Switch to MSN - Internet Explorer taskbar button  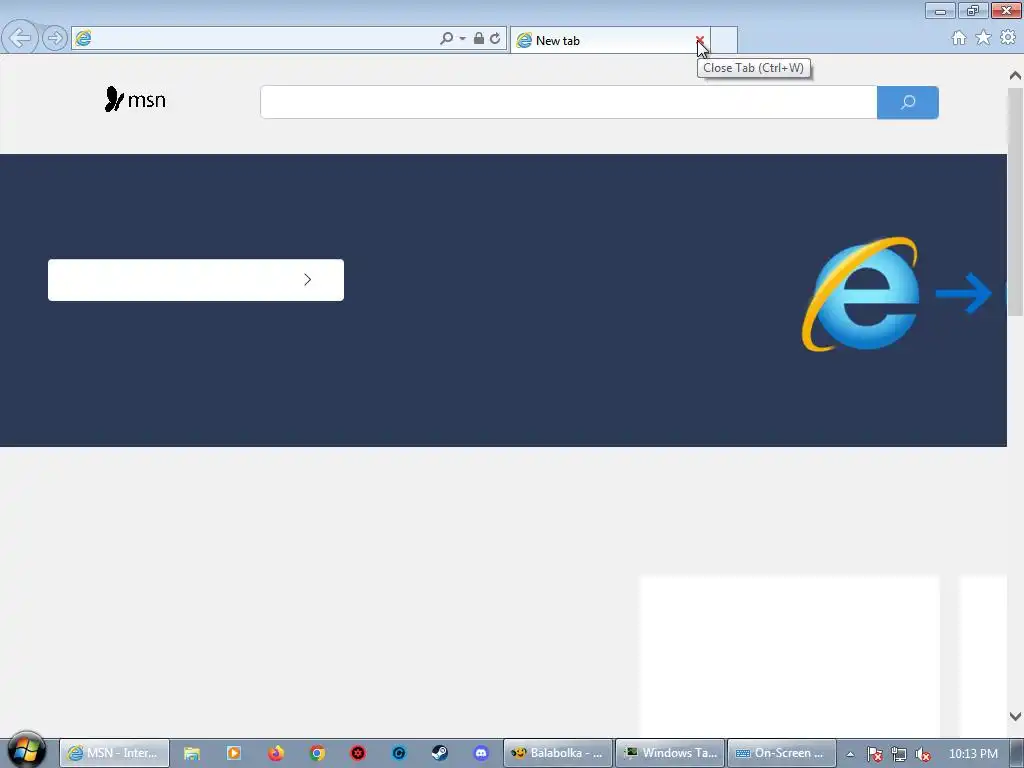pyautogui.click(x=114, y=753)
